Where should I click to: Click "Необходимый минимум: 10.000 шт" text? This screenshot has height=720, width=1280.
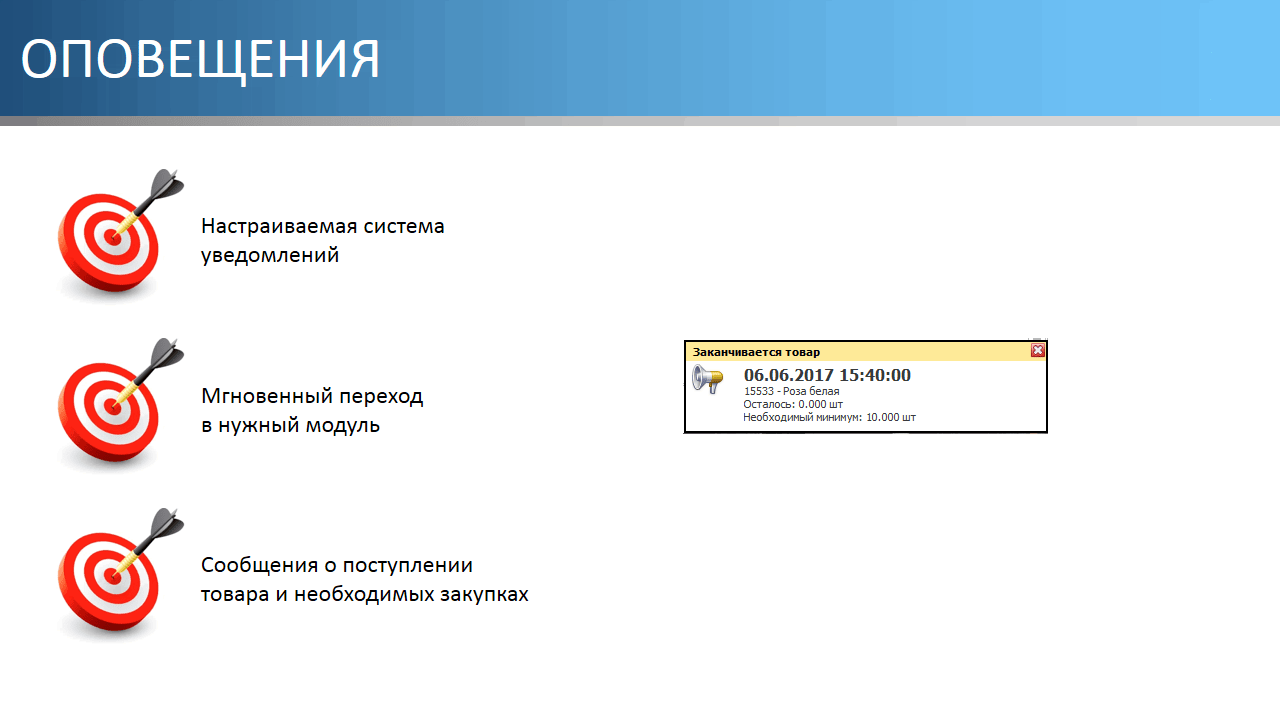click(829, 417)
